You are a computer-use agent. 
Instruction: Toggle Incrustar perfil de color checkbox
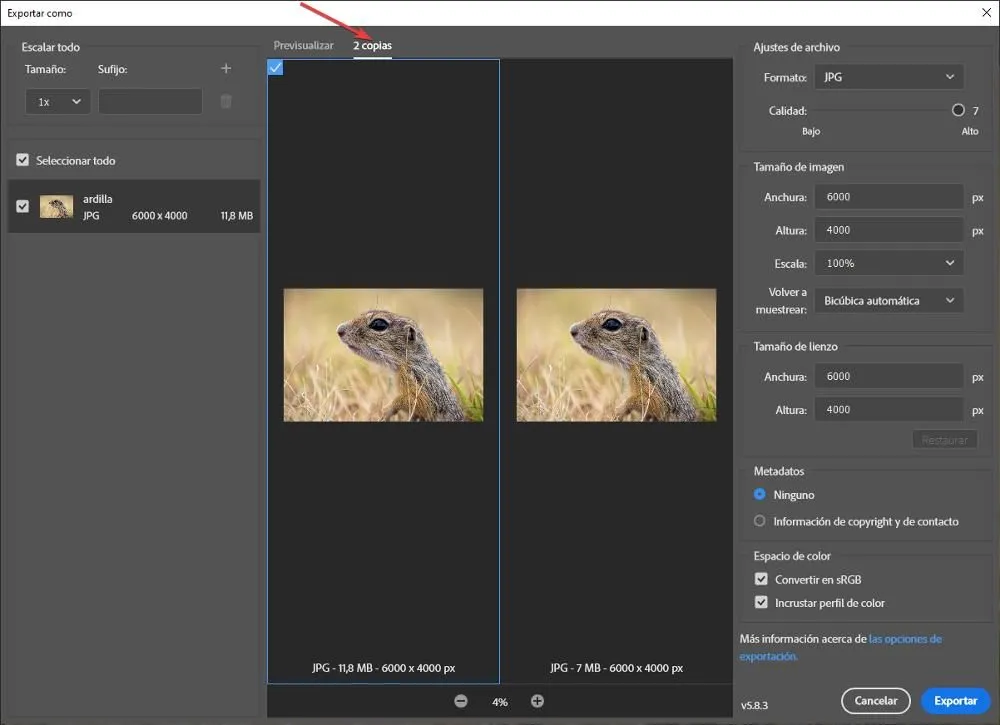tap(761, 602)
